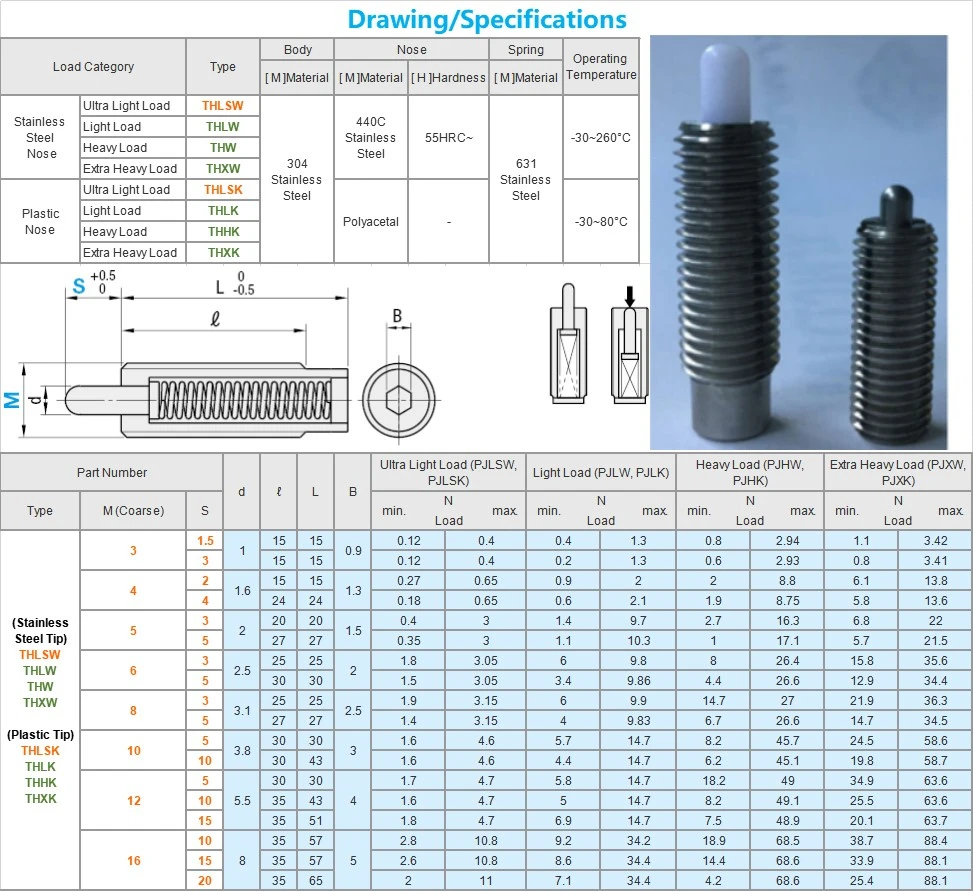Click the 65 value in L column
The height and width of the screenshot is (891, 973).
[x=316, y=880]
